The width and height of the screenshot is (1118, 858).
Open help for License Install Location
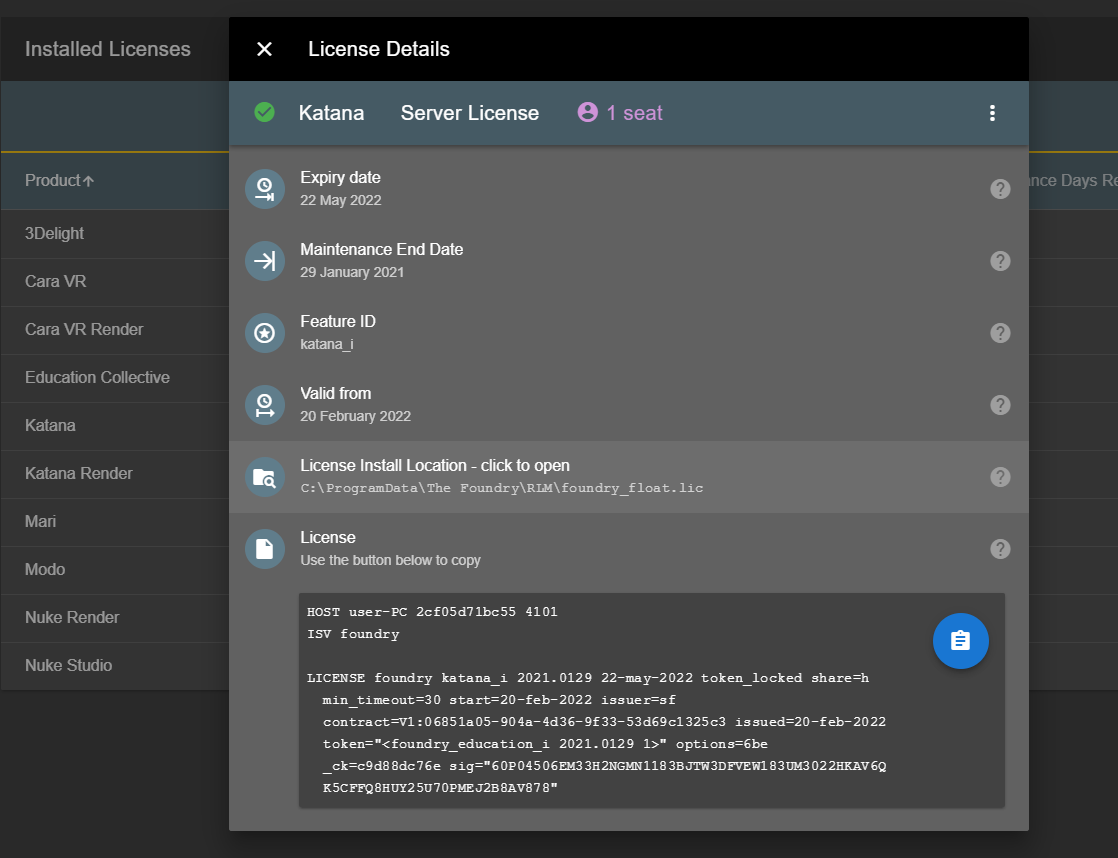tap(1000, 477)
